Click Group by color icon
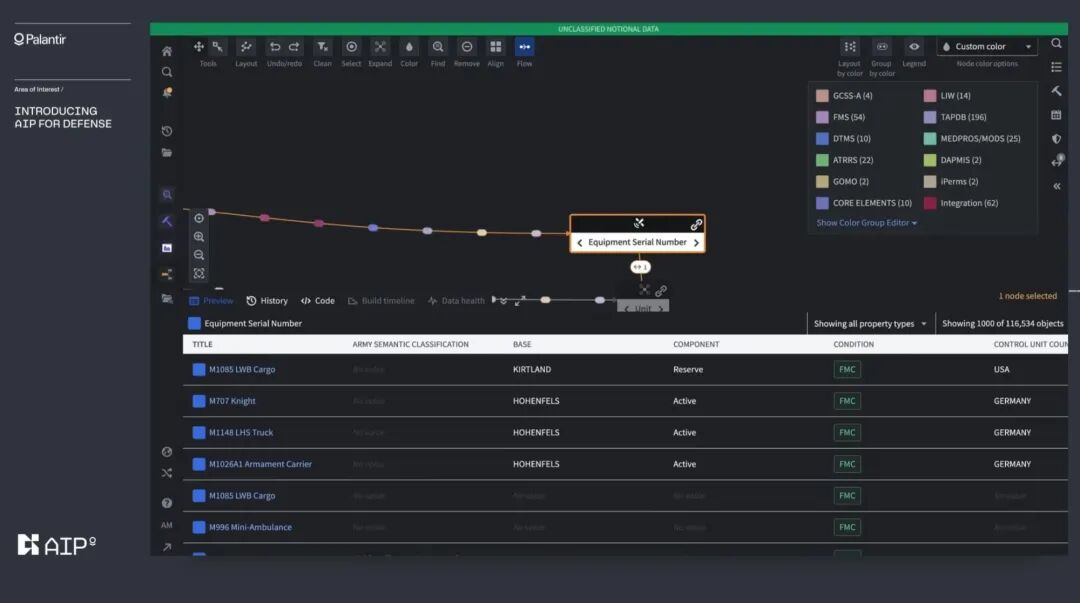The image size is (1080, 603). [882, 47]
